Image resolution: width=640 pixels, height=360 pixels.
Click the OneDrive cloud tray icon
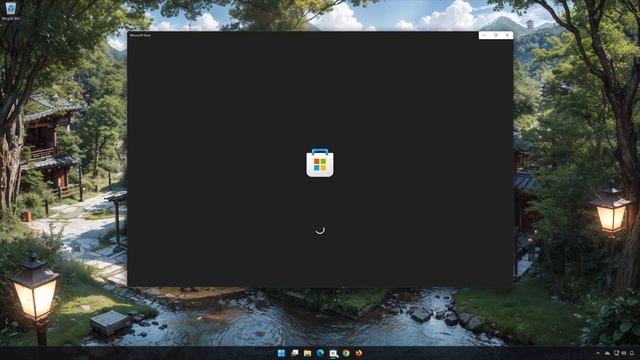pyautogui.click(x=607, y=353)
